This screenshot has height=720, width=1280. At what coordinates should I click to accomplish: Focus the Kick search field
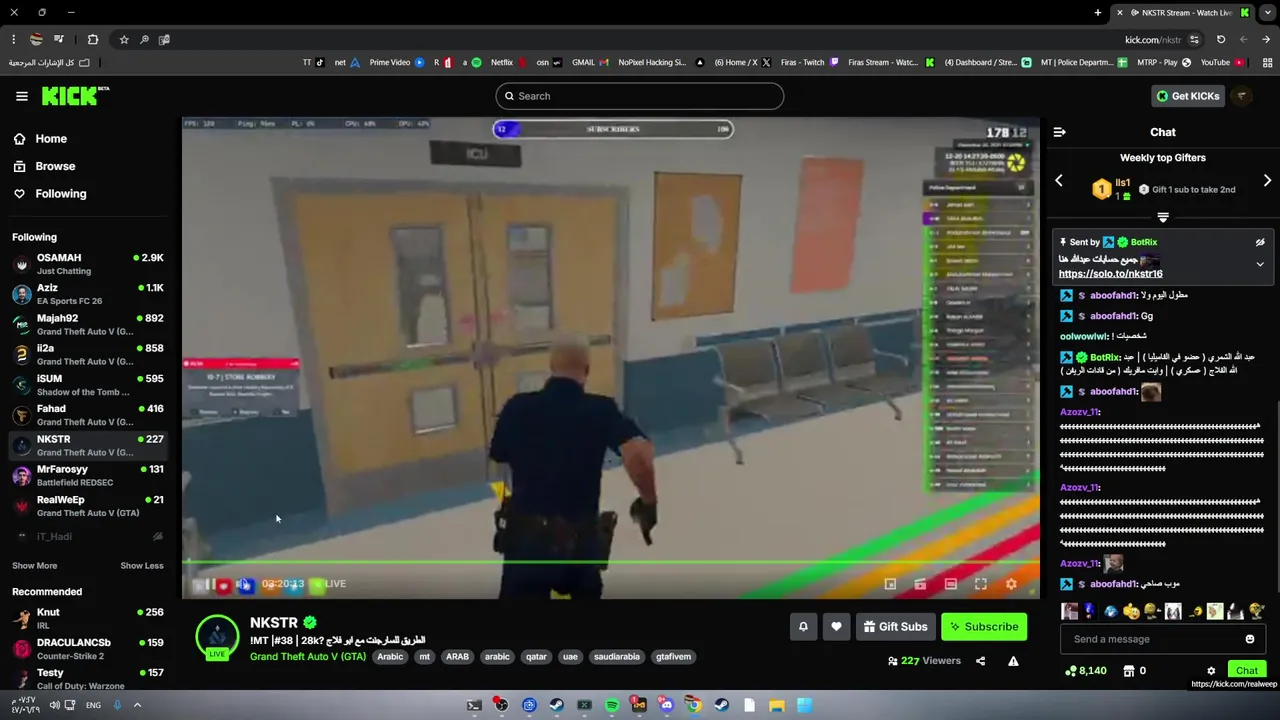[639, 96]
